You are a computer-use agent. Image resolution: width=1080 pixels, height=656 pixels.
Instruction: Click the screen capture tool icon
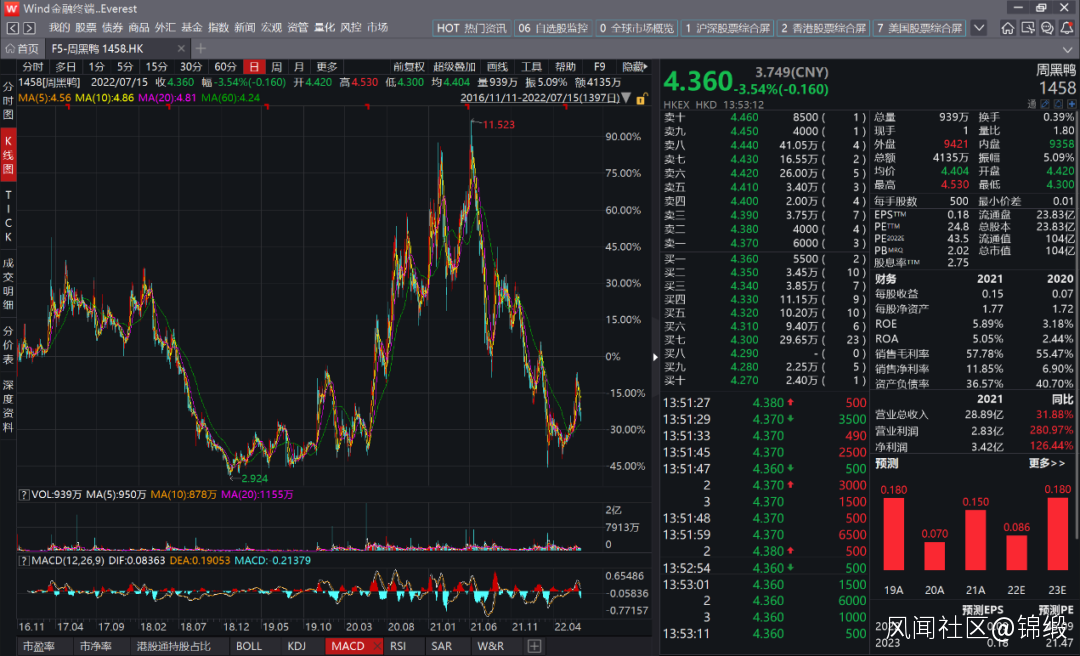1028,28
